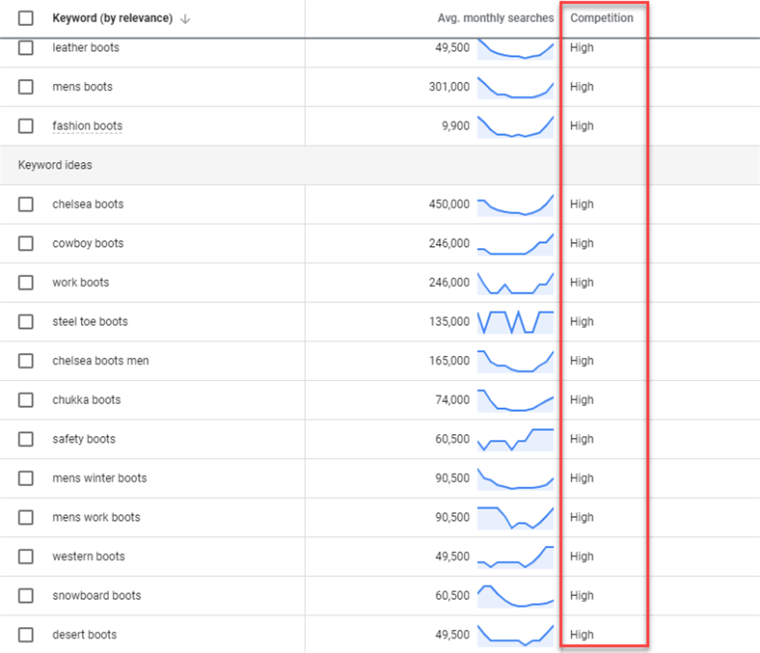This screenshot has width=760, height=653.
Task: Open the fashion boots keyword
Action: [x=87, y=126]
